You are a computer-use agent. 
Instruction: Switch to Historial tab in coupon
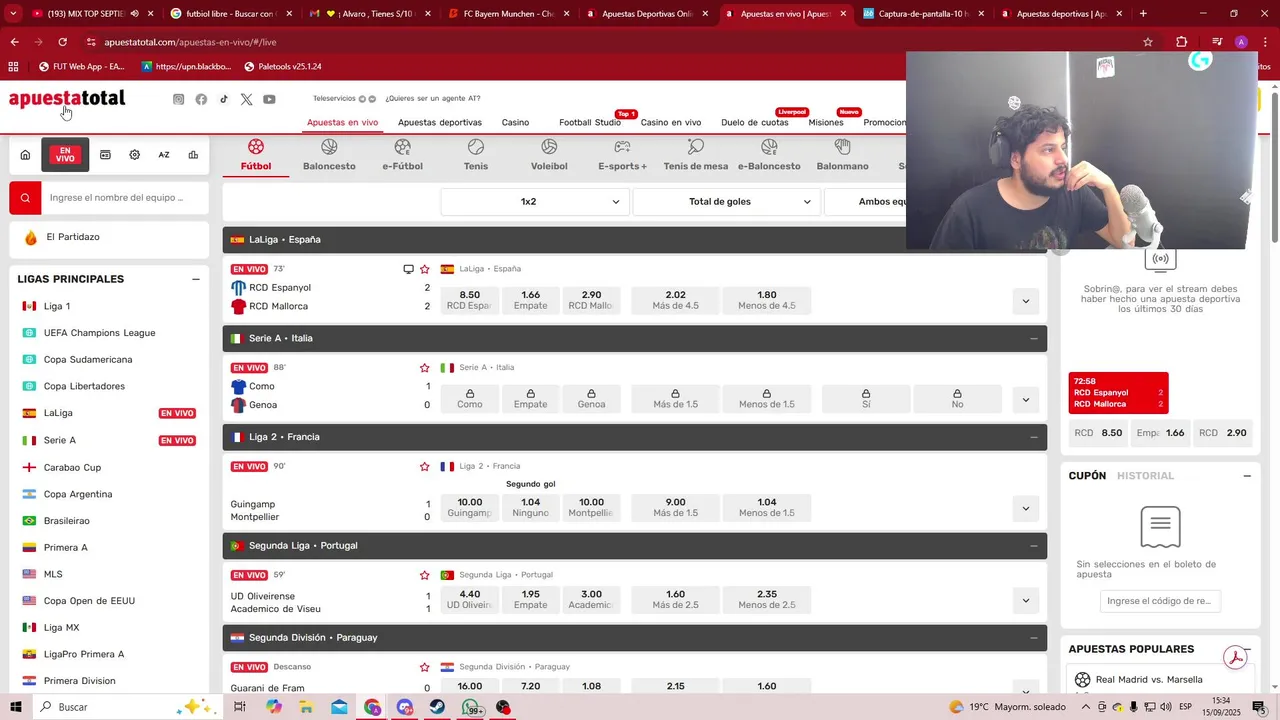[1145, 476]
